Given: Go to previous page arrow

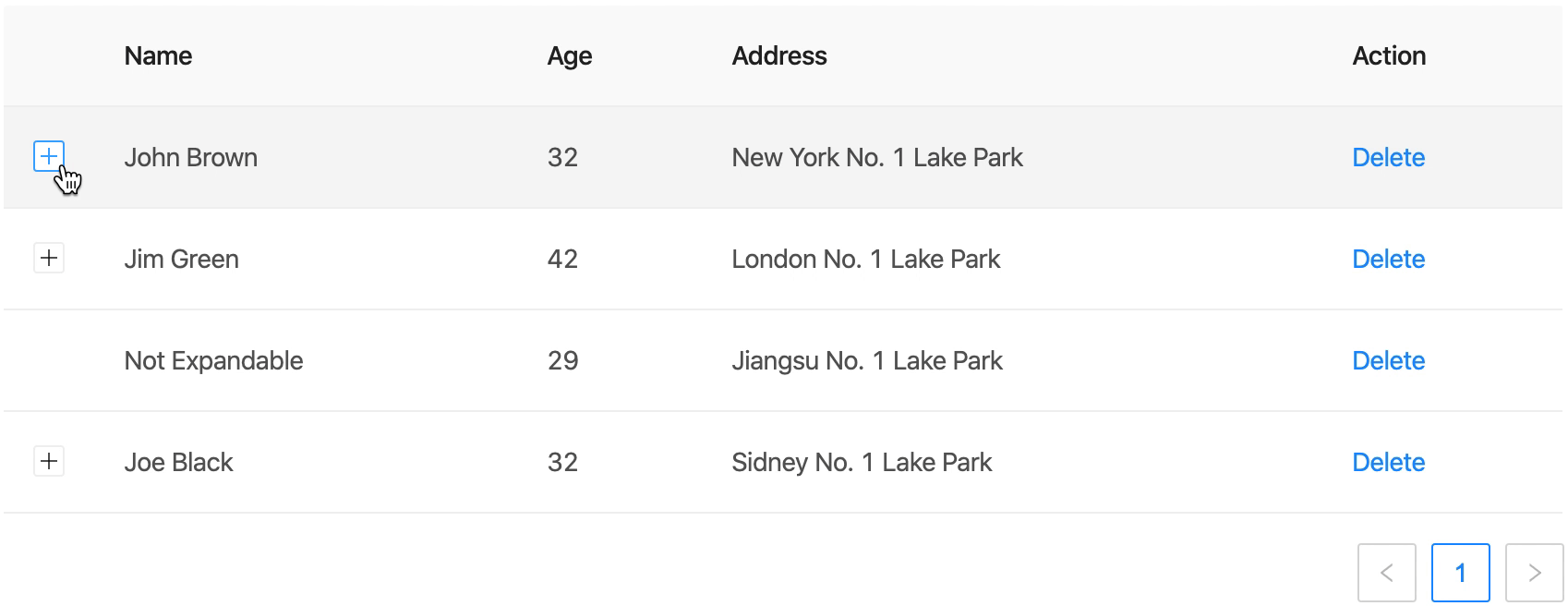Looking at the screenshot, I should click(x=1386, y=573).
